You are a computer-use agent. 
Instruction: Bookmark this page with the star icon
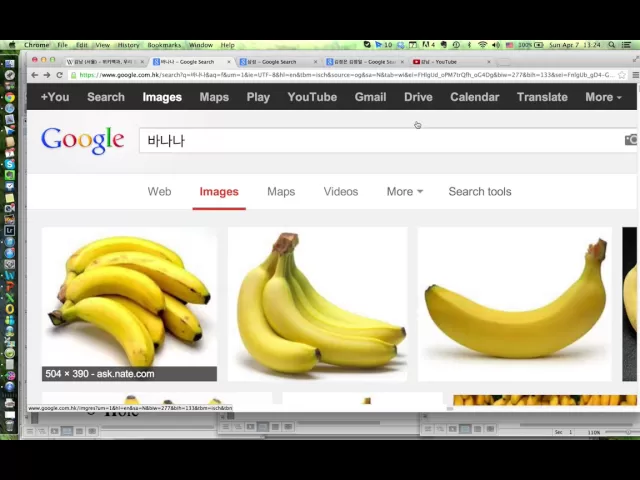pyautogui.click(x=622, y=75)
